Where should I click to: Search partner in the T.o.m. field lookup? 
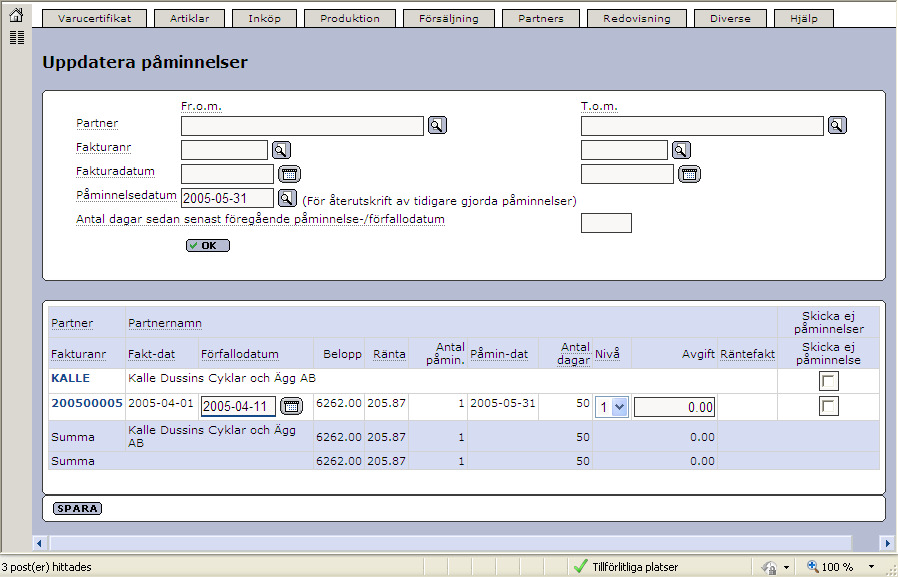coord(837,125)
